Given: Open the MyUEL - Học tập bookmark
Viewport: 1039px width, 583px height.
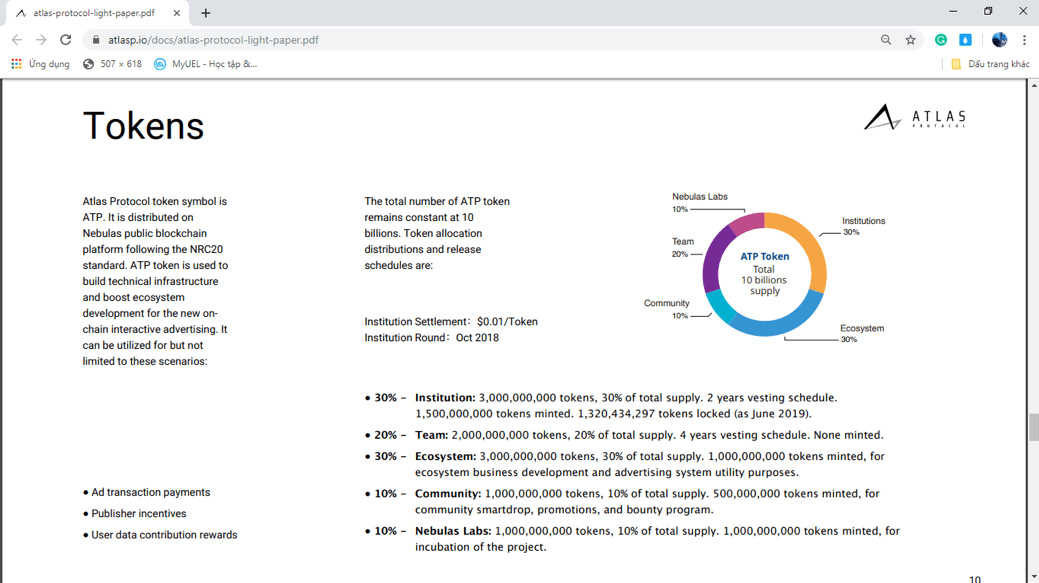Looking at the screenshot, I should [205, 64].
